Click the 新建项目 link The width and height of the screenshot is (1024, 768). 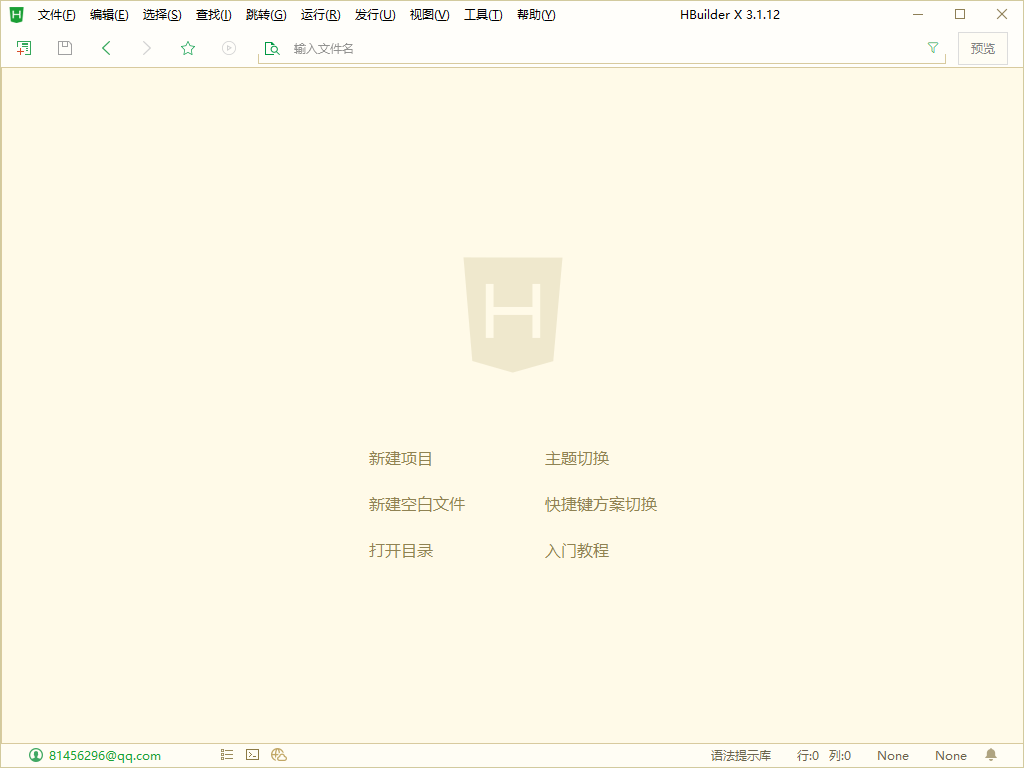pyautogui.click(x=400, y=459)
